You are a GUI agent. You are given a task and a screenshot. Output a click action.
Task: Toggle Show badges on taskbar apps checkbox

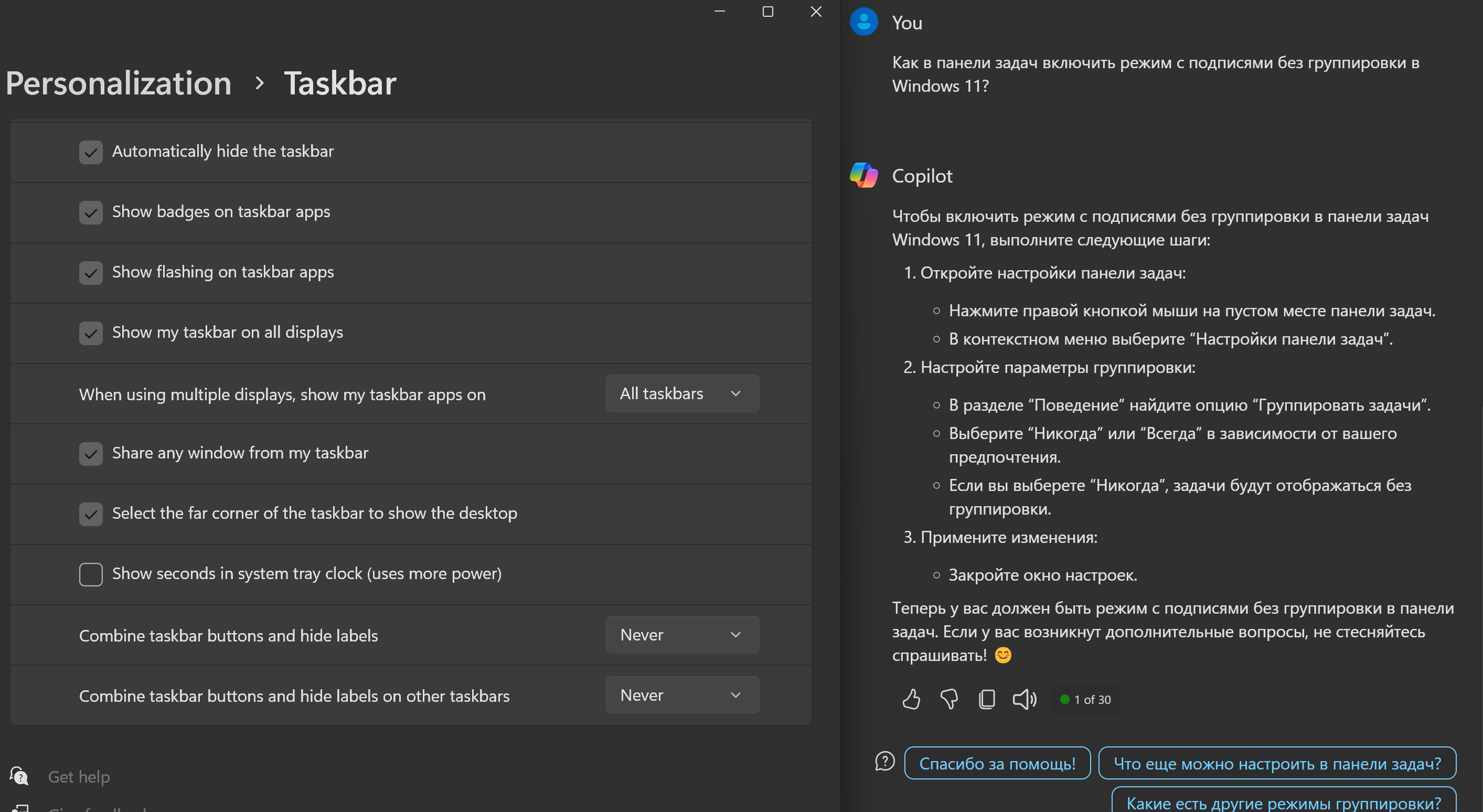[x=91, y=212]
